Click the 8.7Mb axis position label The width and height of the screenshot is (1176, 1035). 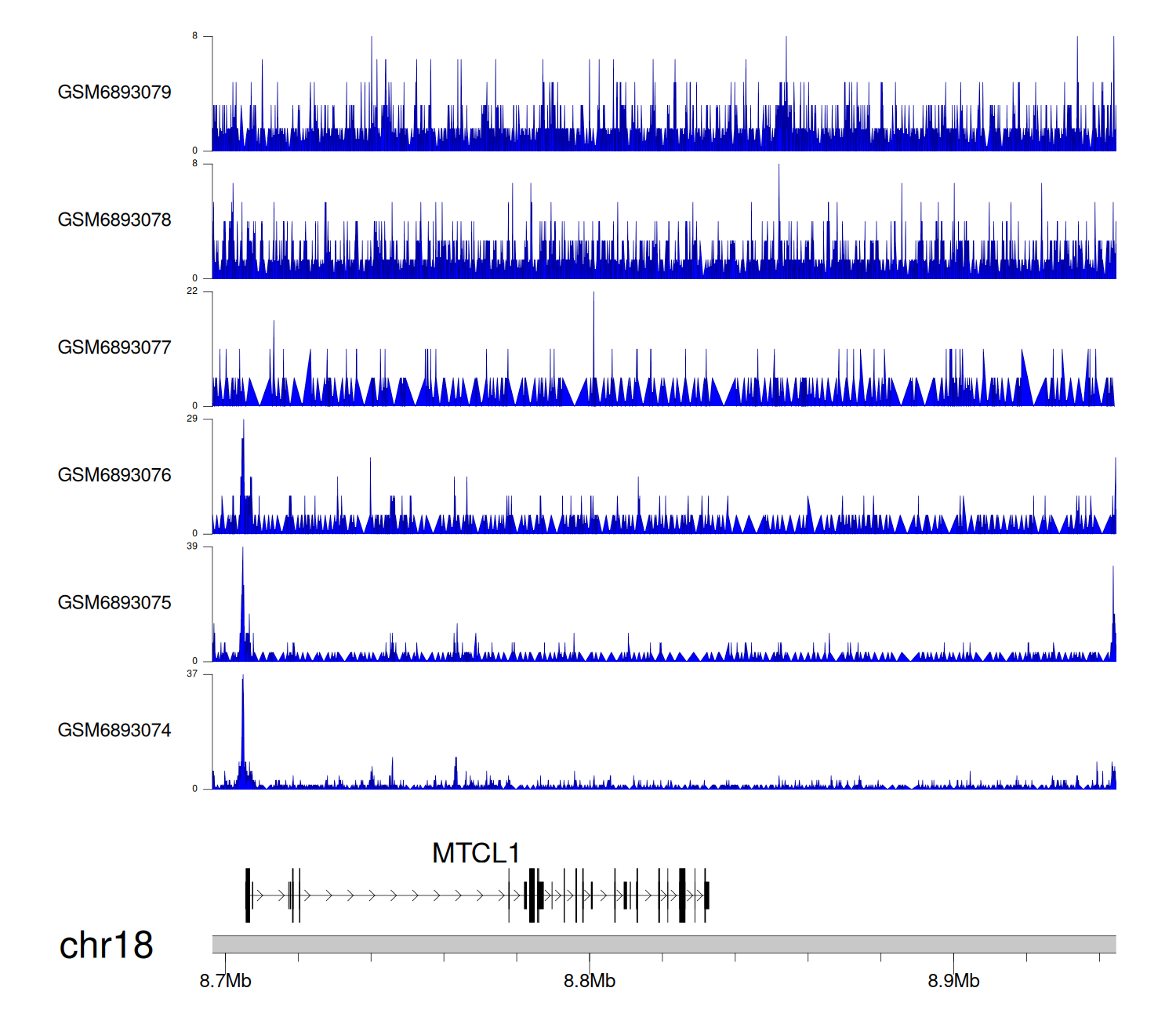pos(226,982)
